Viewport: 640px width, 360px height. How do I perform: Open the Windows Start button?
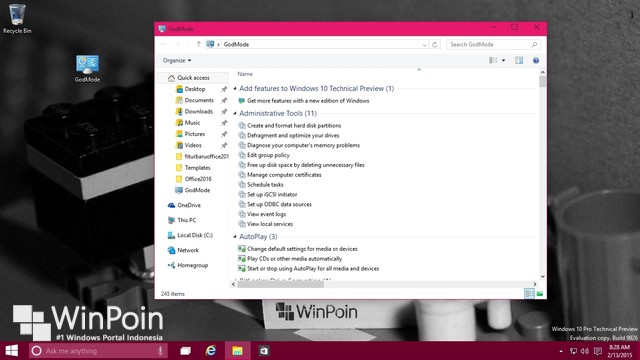click(11, 351)
